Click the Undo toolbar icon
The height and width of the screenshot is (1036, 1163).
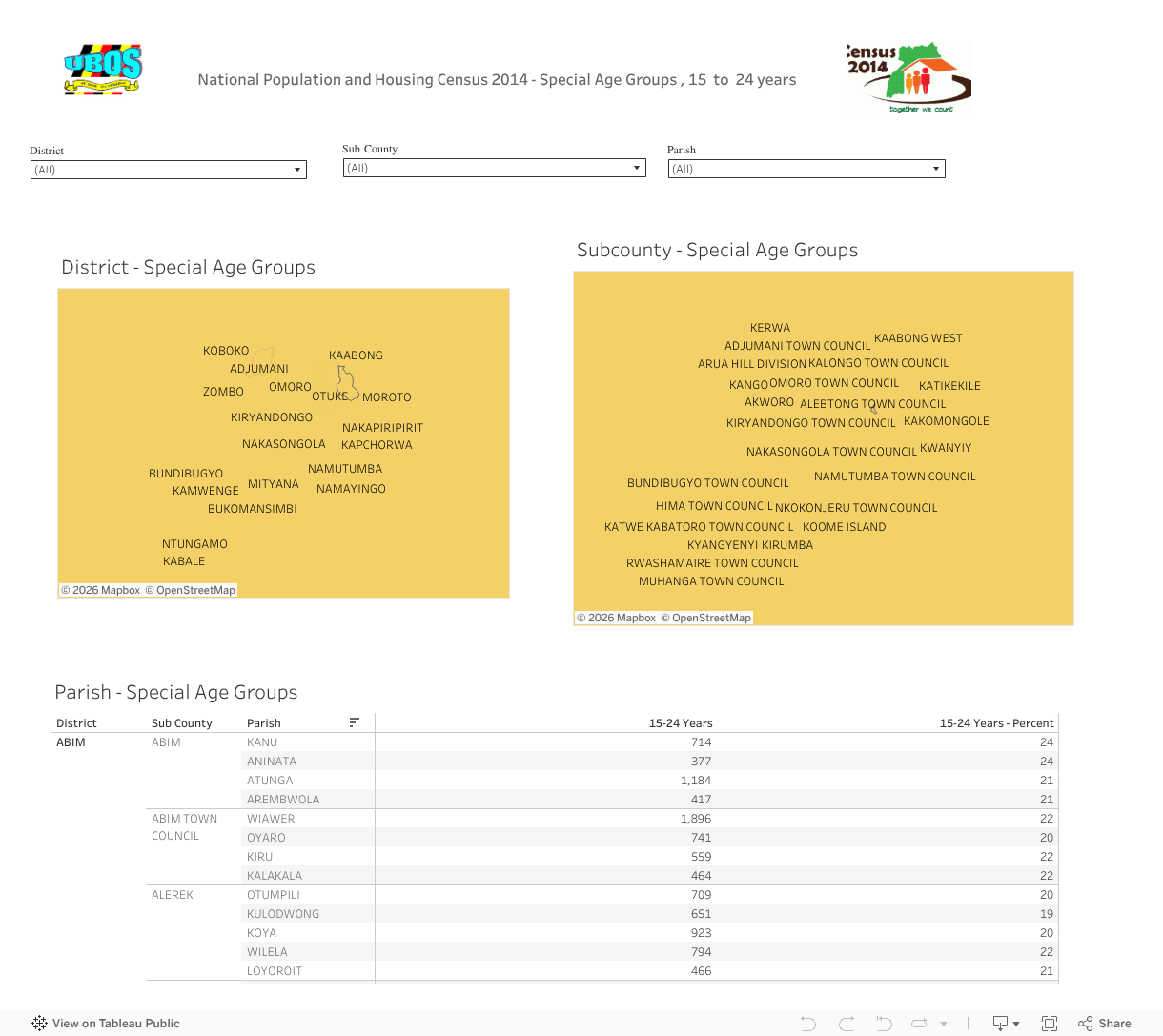tap(808, 1024)
